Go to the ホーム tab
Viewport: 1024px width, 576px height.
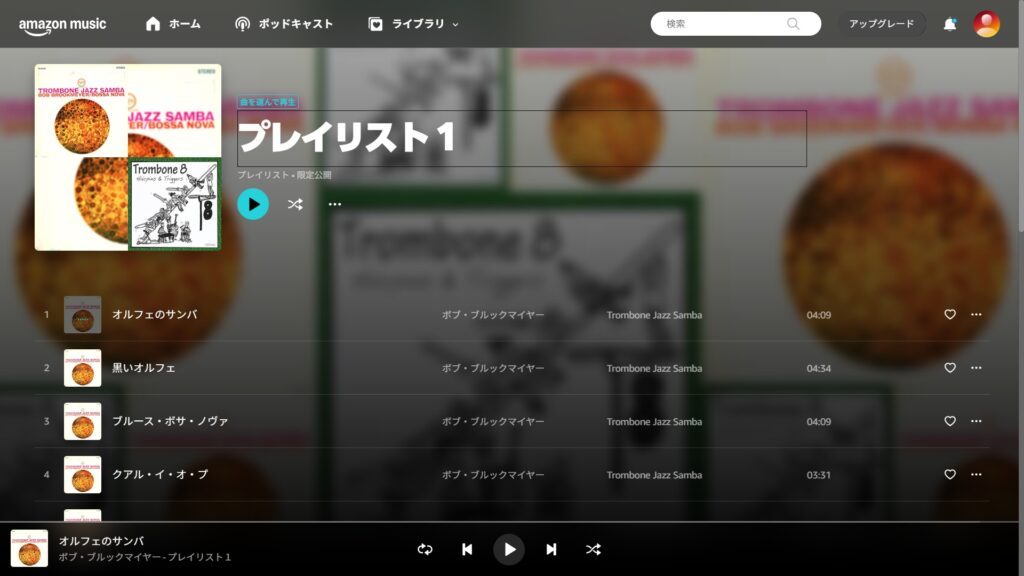click(x=173, y=24)
